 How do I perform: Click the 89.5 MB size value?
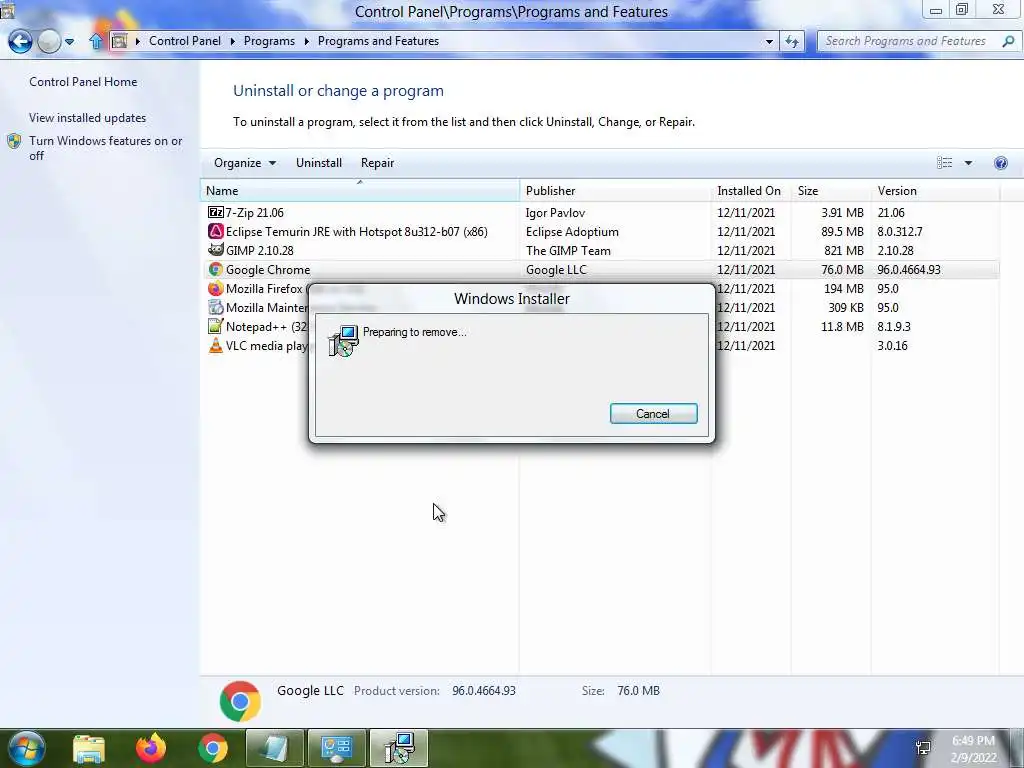point(842,231)
